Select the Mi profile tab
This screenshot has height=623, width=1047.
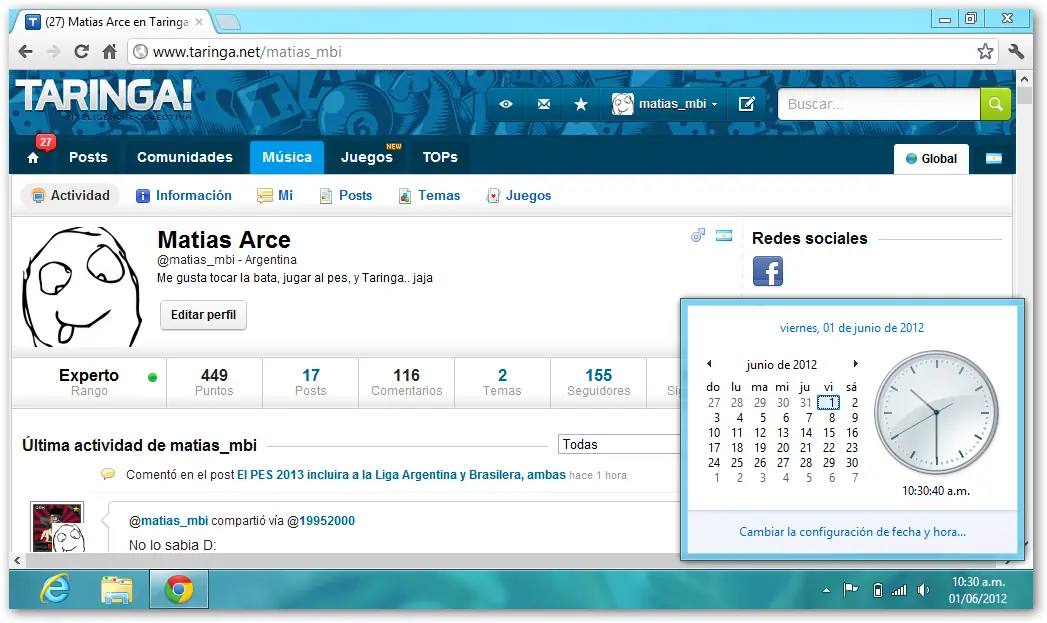tap(275, 196)
